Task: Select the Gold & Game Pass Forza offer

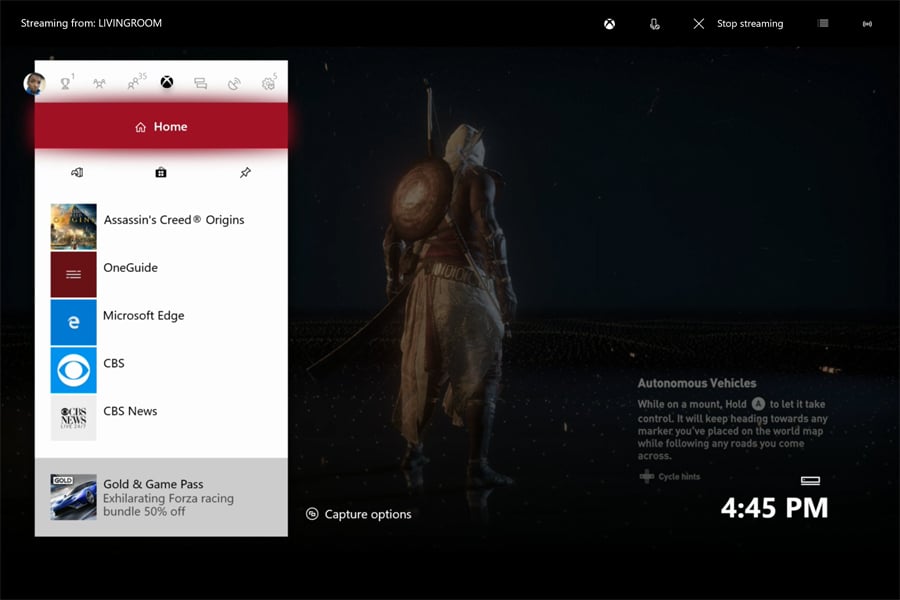Action: [x=160, y=498]
